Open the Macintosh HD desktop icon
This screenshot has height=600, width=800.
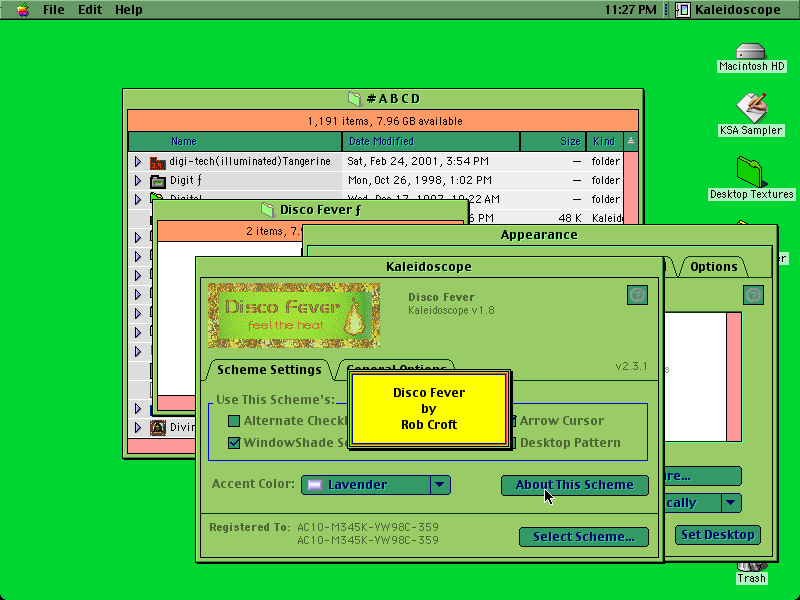(751, 52)
